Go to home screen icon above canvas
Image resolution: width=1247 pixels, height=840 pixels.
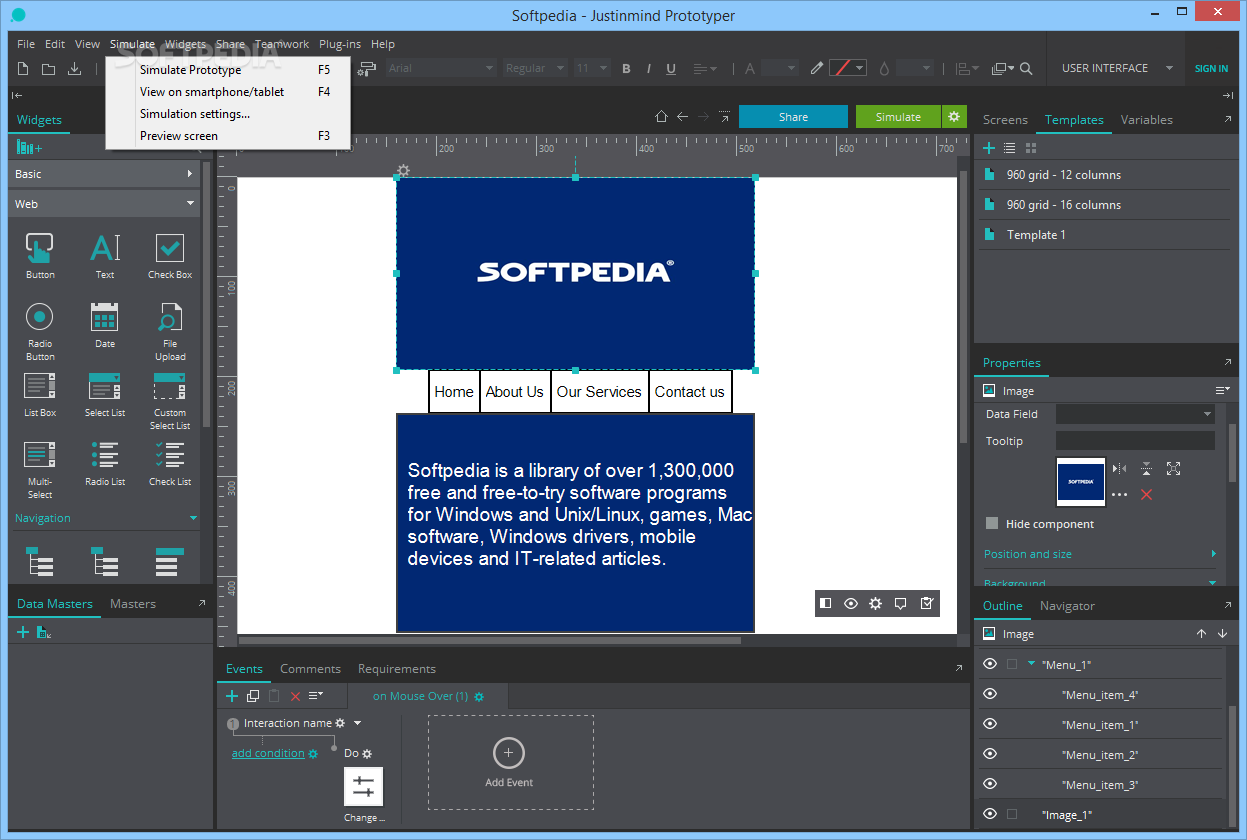[661, 117]
